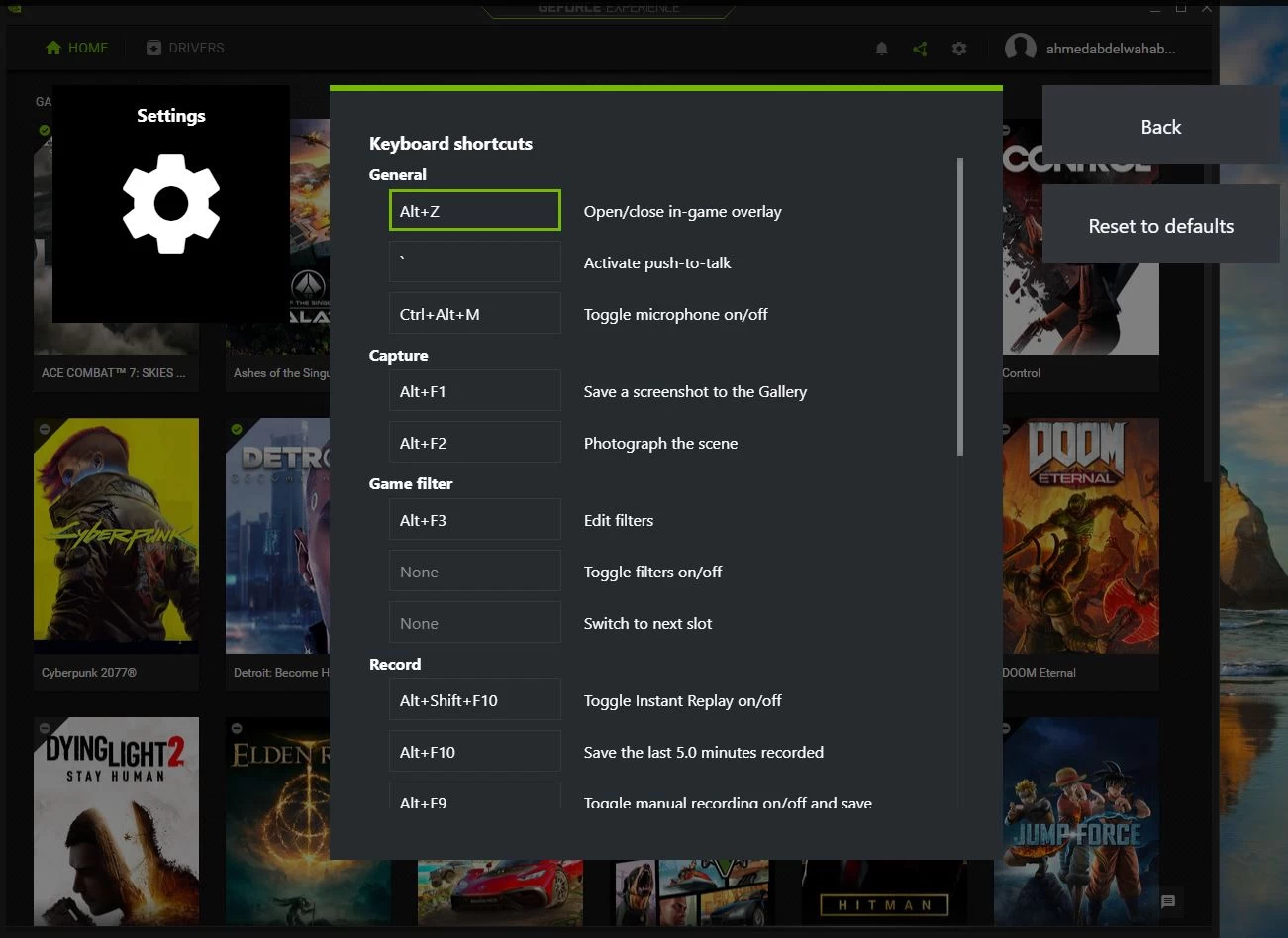Set shortcut for Switch to next slot

[475, 622]
